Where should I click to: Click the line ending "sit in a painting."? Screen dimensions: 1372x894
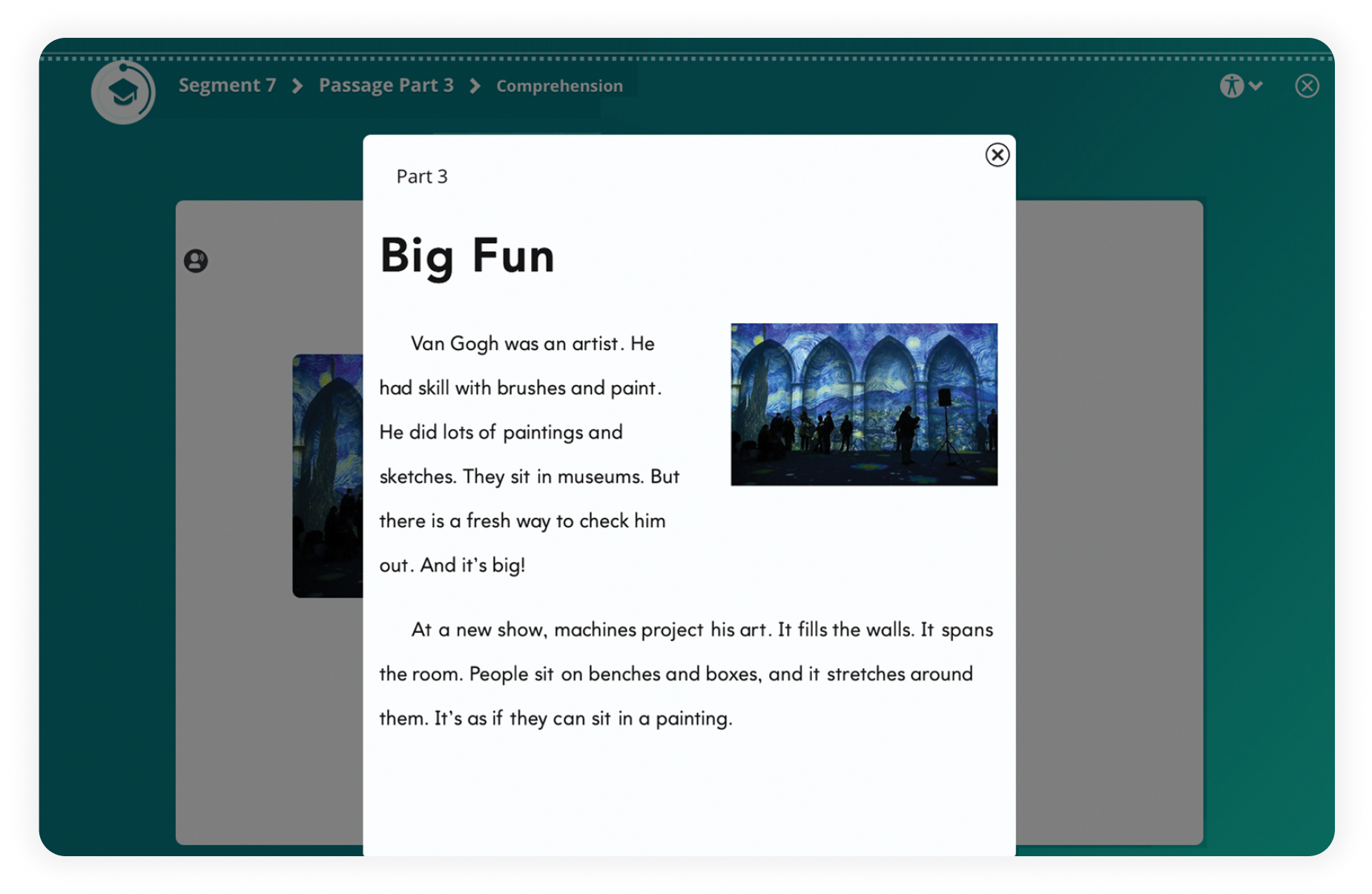coord(555,718)
